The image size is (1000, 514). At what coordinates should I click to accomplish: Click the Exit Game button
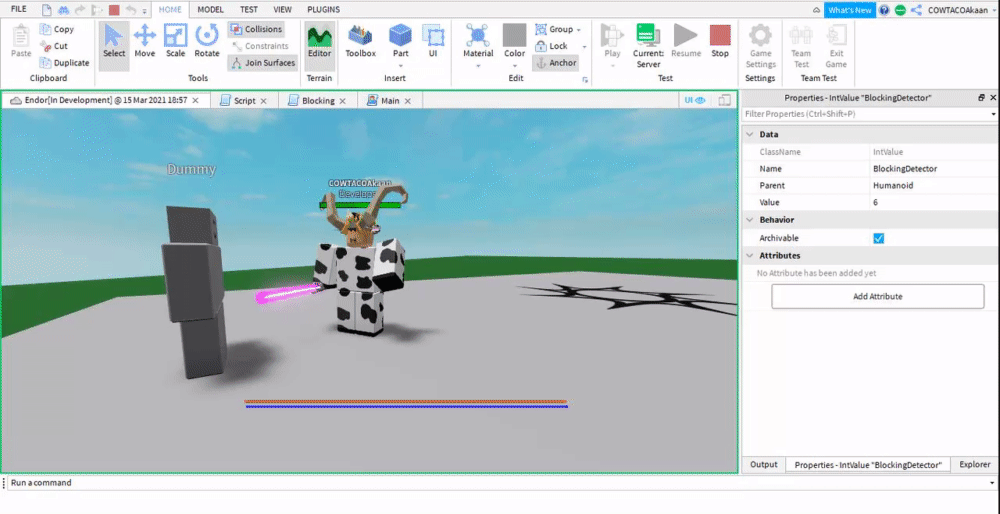pos(836,45)
